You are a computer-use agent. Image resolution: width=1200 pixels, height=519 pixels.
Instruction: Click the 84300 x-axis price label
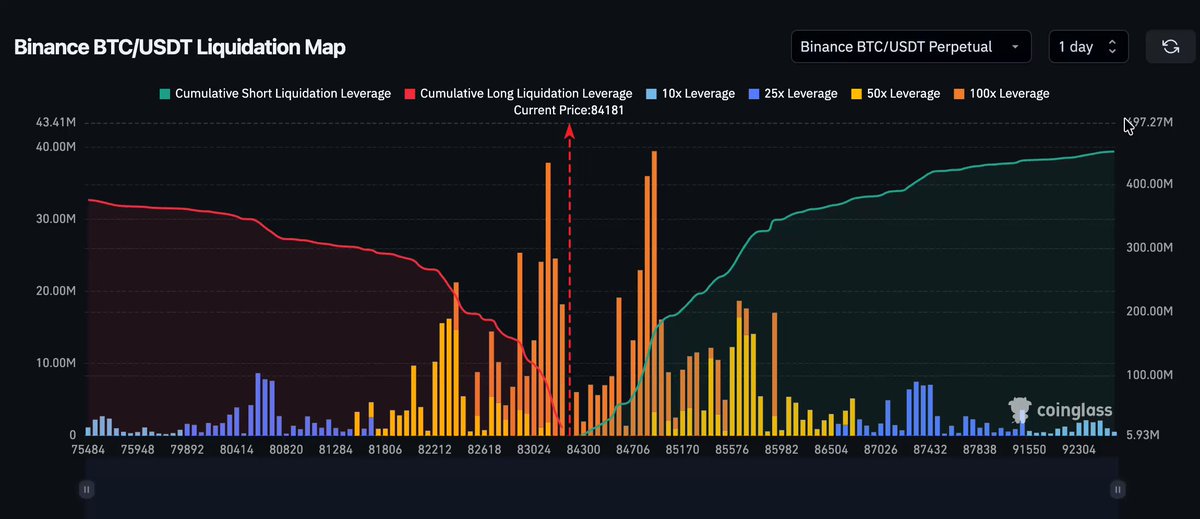click(x=584, y=451)
